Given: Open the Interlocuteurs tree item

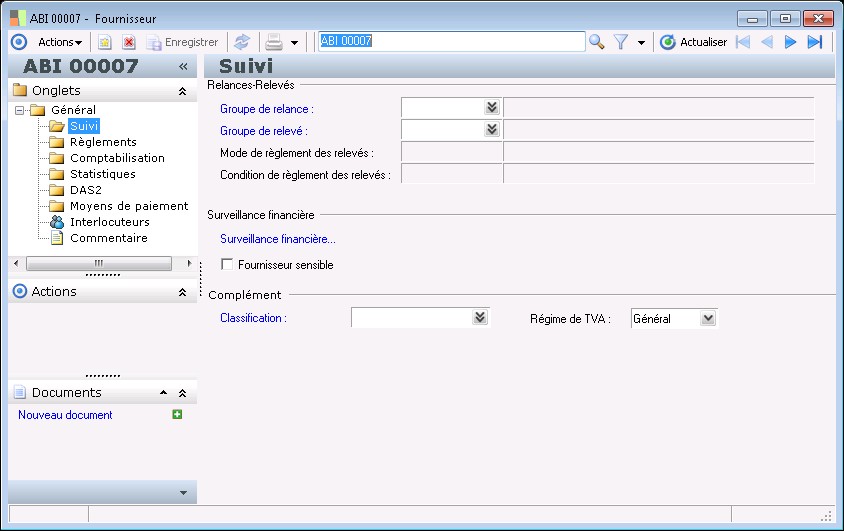Looking at the screenshot, I should pyautogui.click(x=109, y=222).
